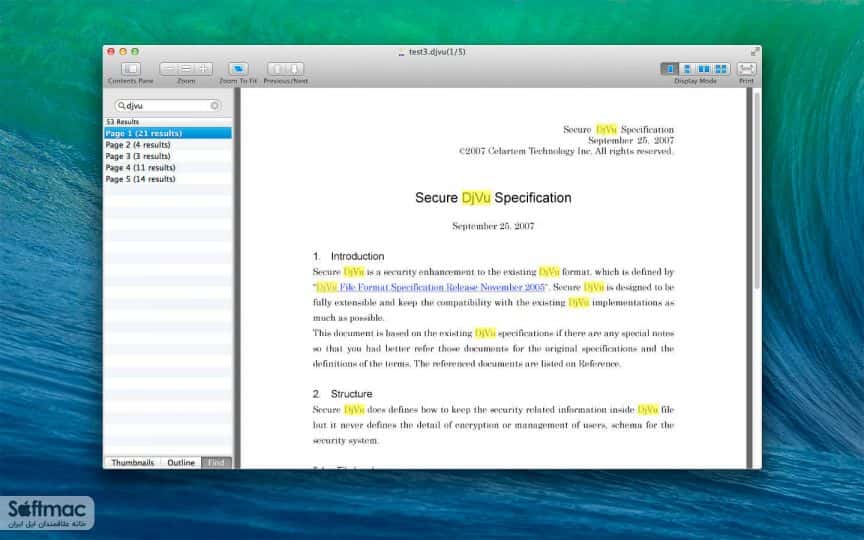Click the highlighted DjVu in the main heading
The image size is (864, 540).
(476, 198)
